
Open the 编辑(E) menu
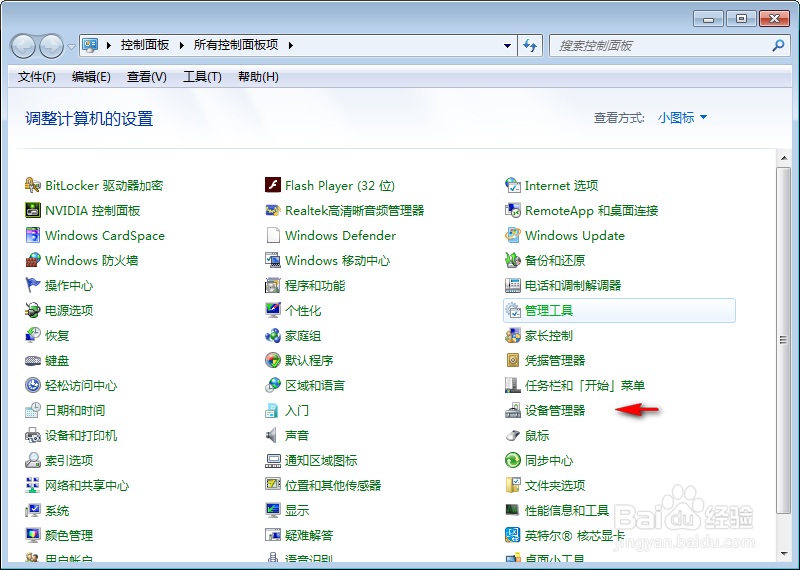coord(91,77)
